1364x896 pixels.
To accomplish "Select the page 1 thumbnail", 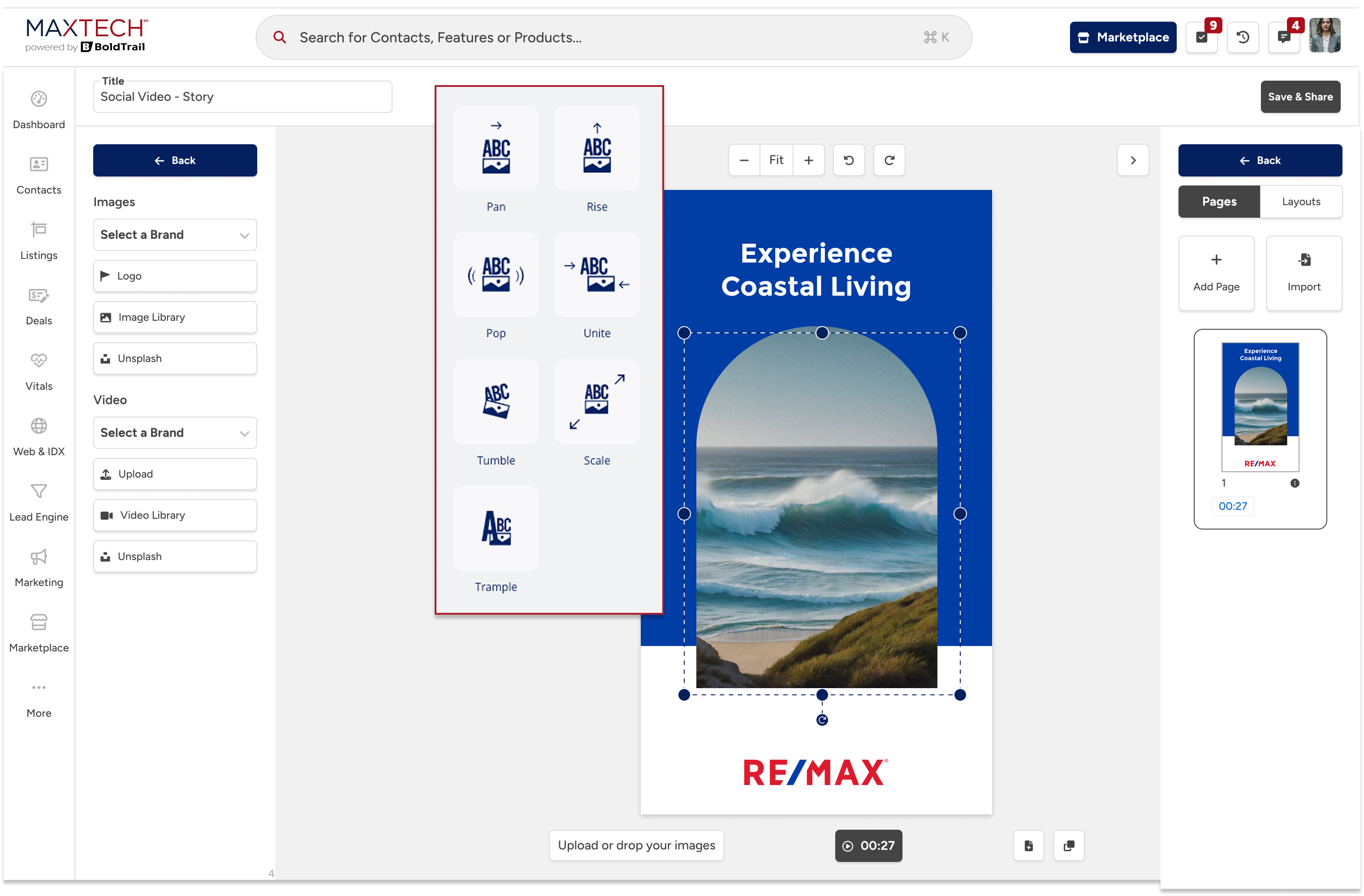I will 1260,407.
